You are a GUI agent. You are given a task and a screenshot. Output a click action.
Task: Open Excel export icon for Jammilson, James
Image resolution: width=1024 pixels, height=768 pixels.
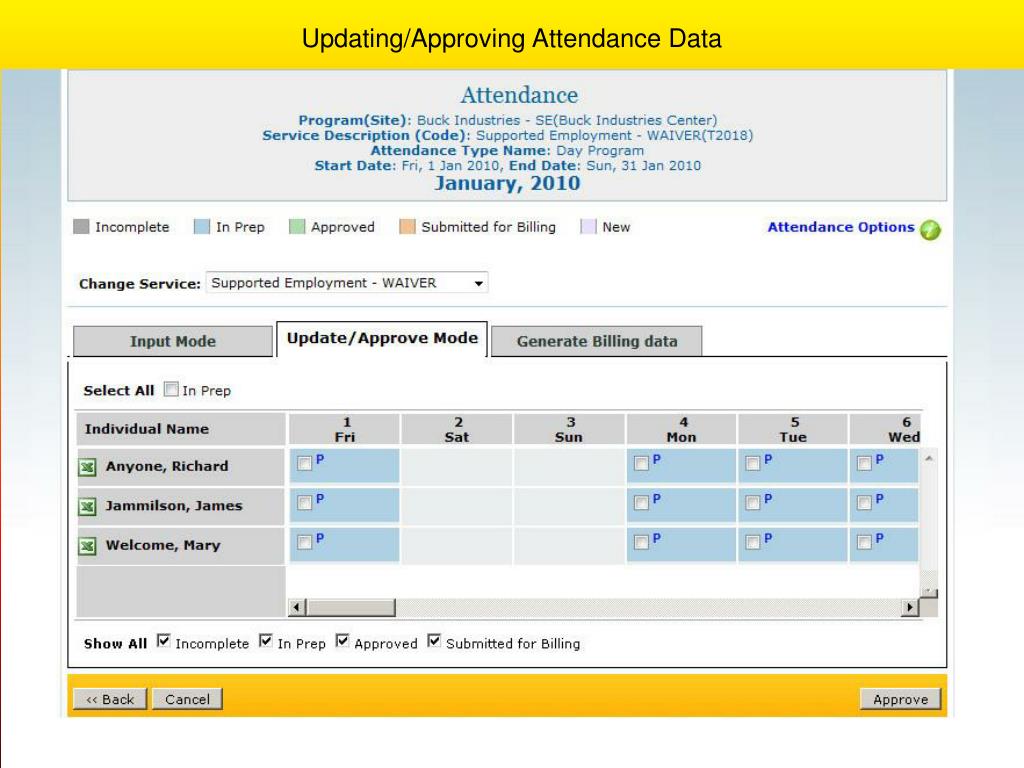(88, 506)
